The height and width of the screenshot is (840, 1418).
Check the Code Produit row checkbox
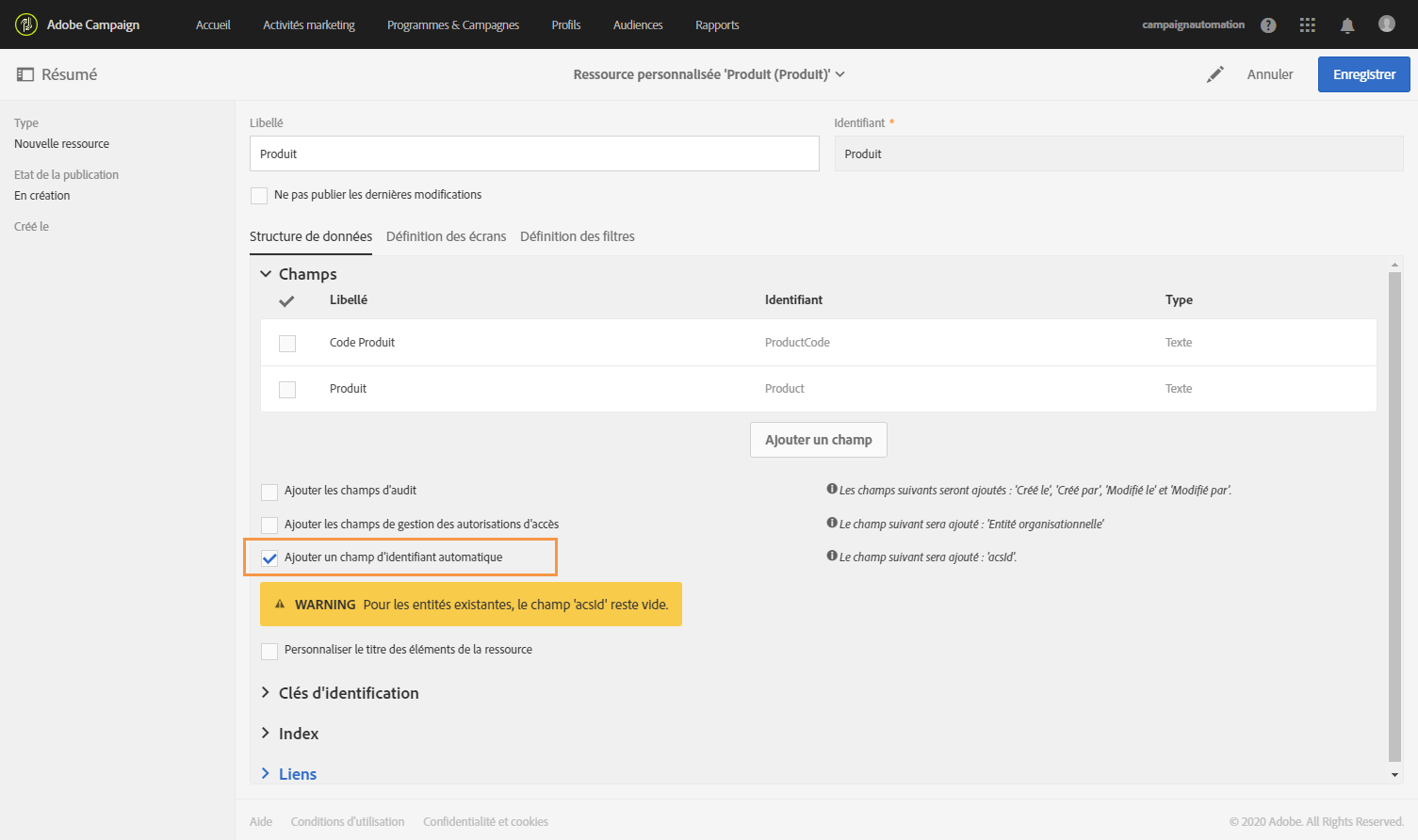[x=287, y=344]
